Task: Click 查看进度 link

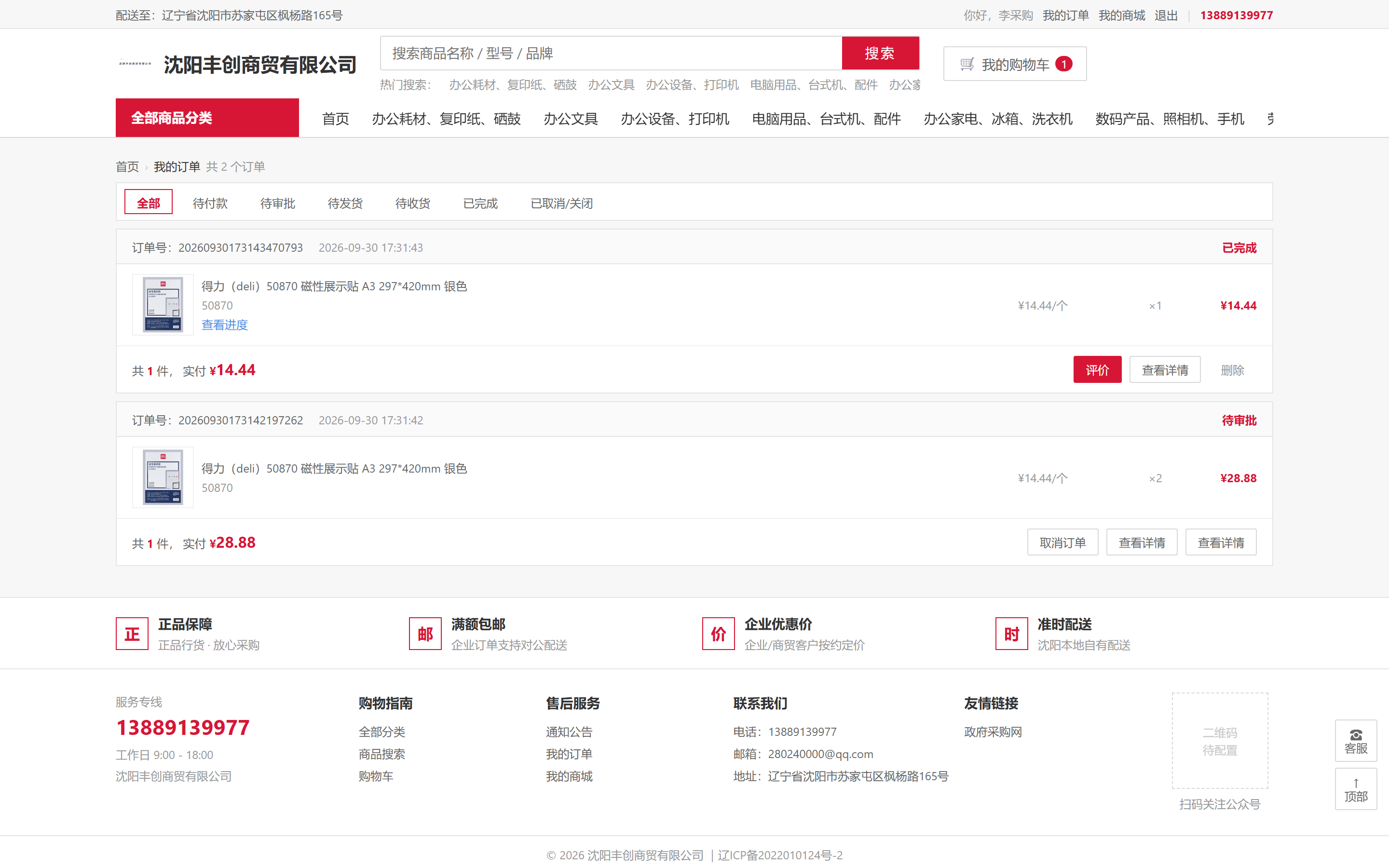Action: coord(224,325)
